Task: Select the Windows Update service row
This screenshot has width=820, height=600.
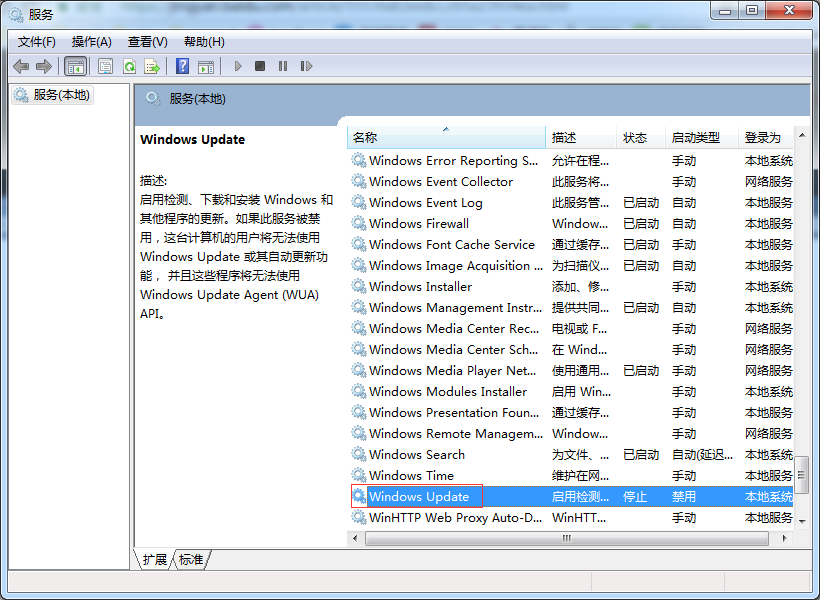Action: (x=570, y=496)
